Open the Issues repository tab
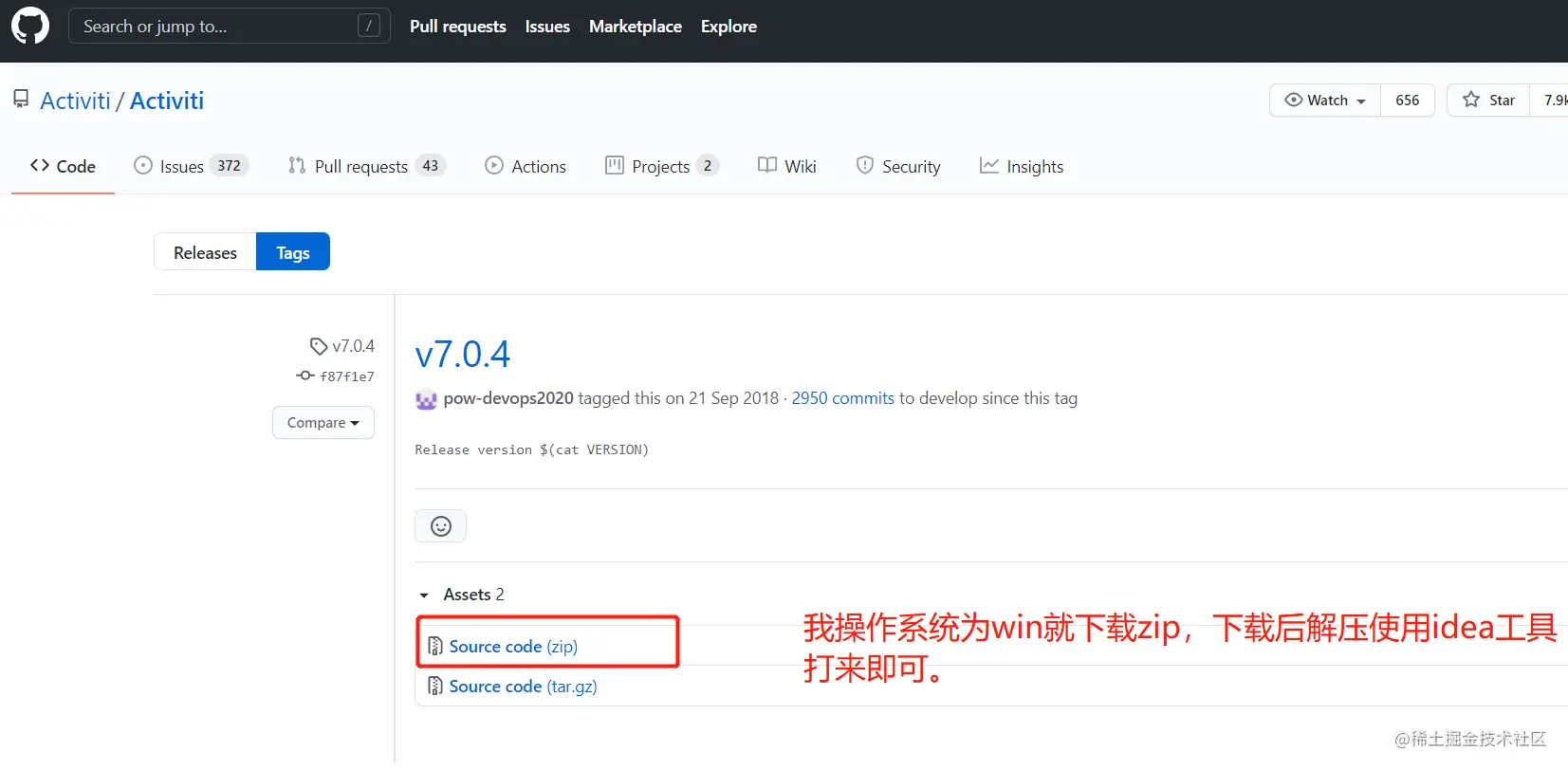Viewport: 1568px width, 770px height. 191,166
